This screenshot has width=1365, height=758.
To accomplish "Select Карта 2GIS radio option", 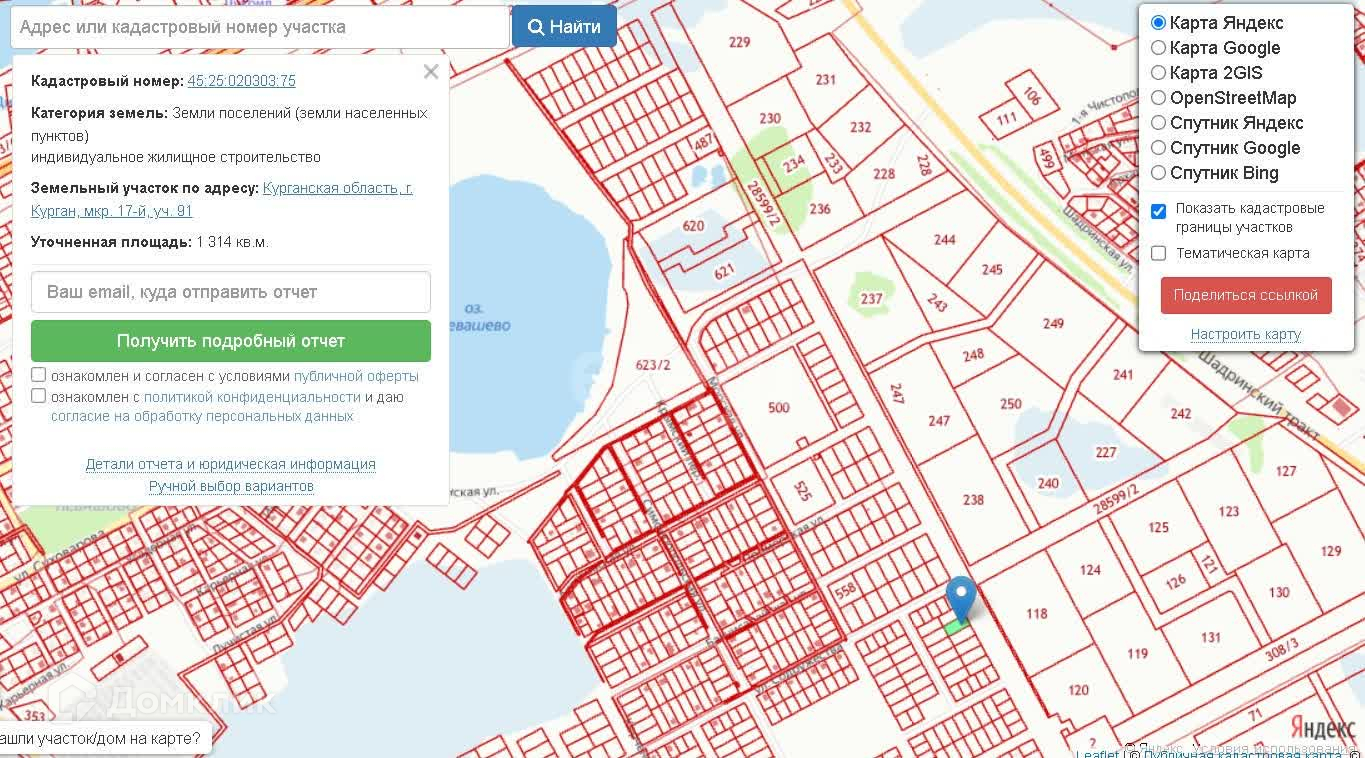I will 1158,73.
